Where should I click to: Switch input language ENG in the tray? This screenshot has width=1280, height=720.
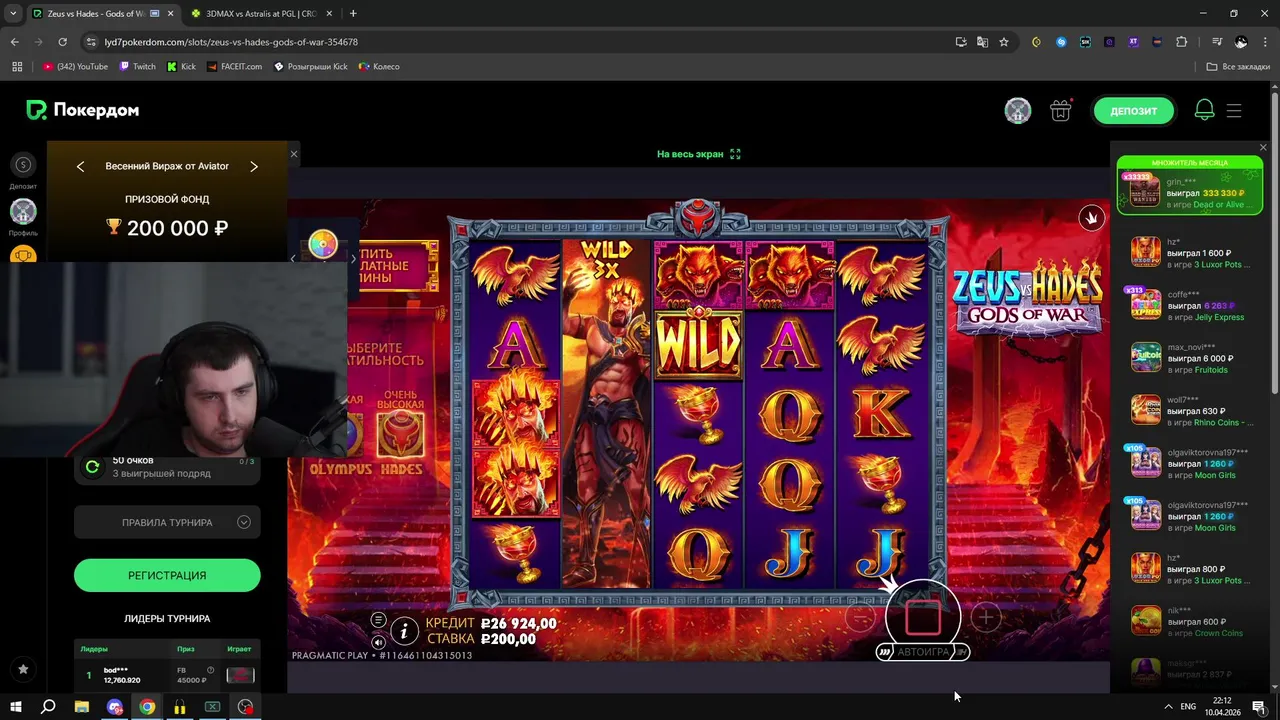pos(1188,706)
